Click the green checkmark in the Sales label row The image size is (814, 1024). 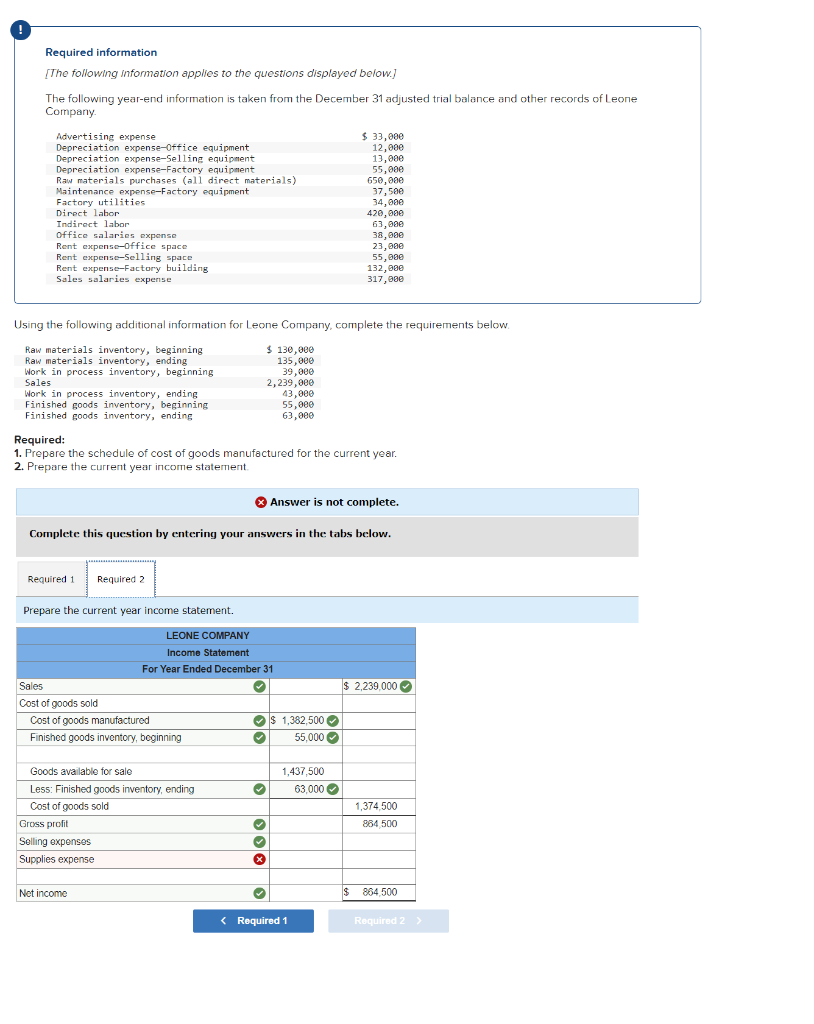pos(259,686)
